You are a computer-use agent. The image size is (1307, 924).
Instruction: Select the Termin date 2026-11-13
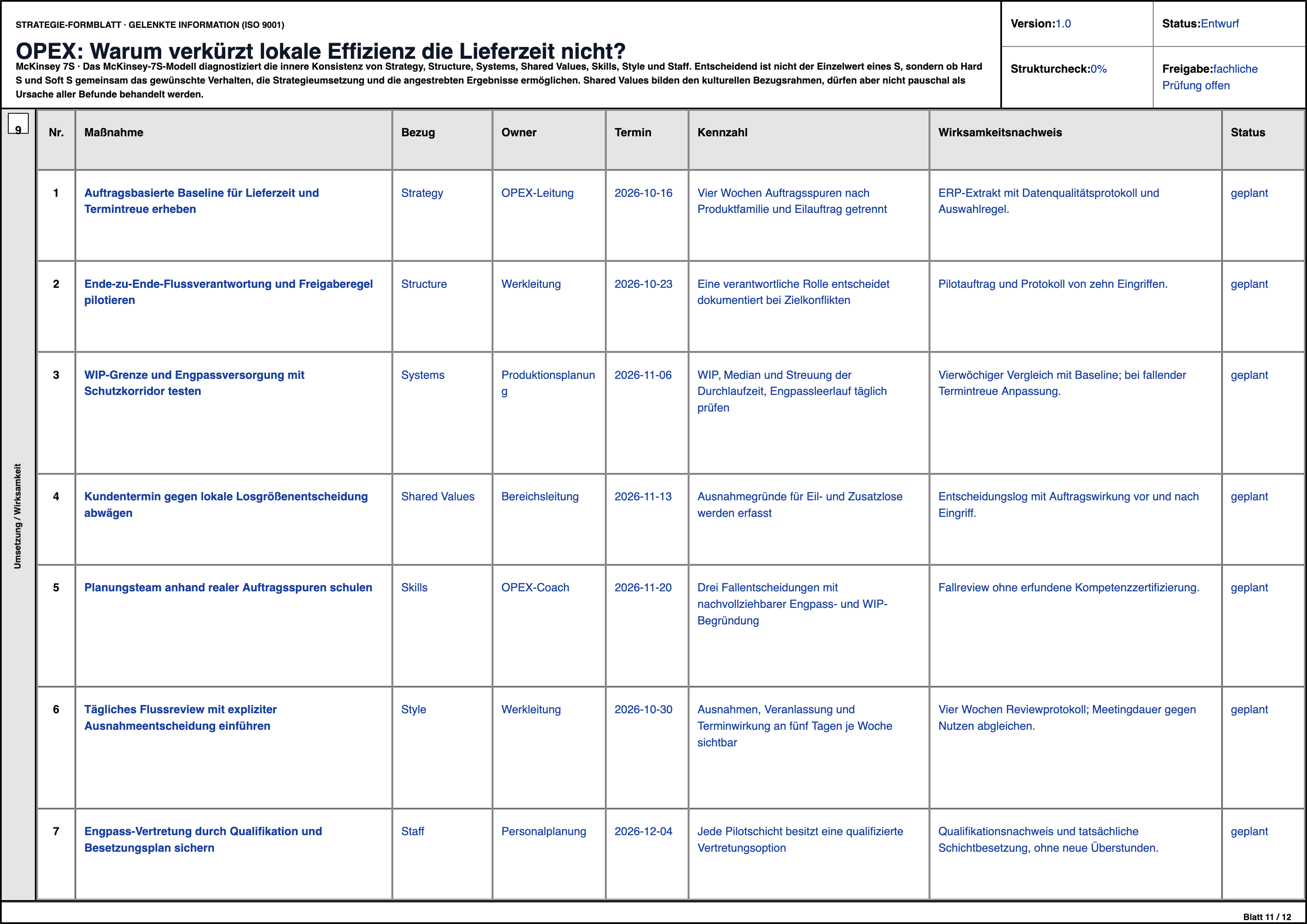[643, 496]
